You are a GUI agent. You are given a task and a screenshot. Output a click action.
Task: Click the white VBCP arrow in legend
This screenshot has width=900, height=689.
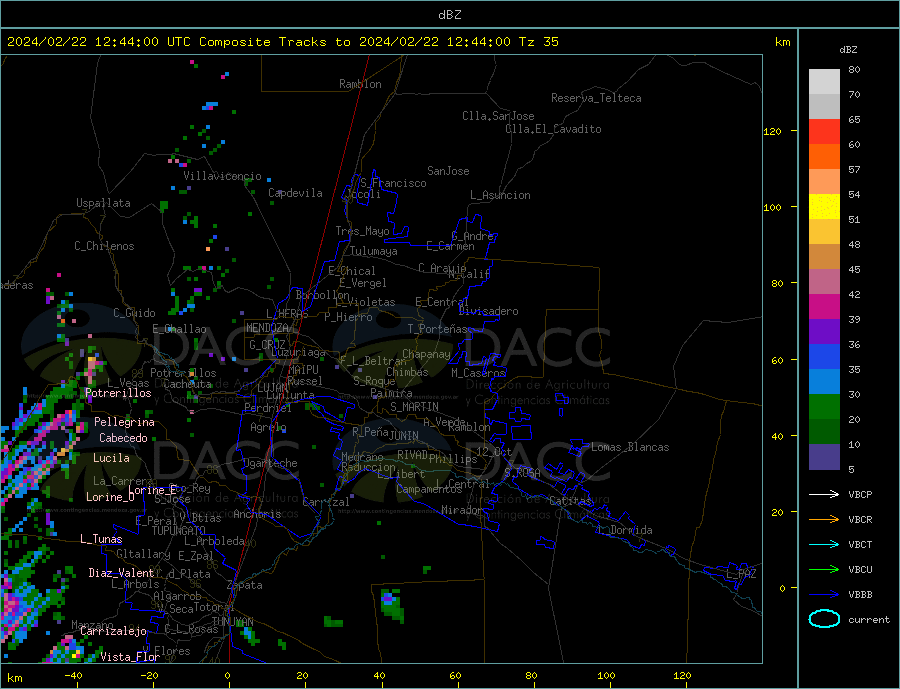pyautogui.click(x=824, y=494)
